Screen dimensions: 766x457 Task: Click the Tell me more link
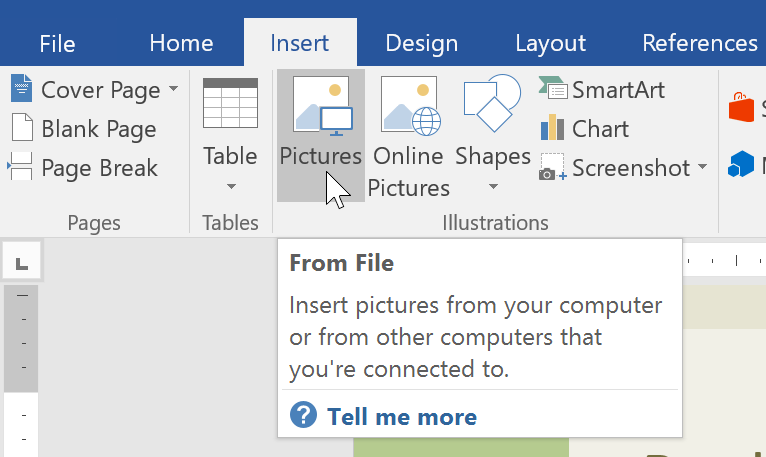coord(401,417)
